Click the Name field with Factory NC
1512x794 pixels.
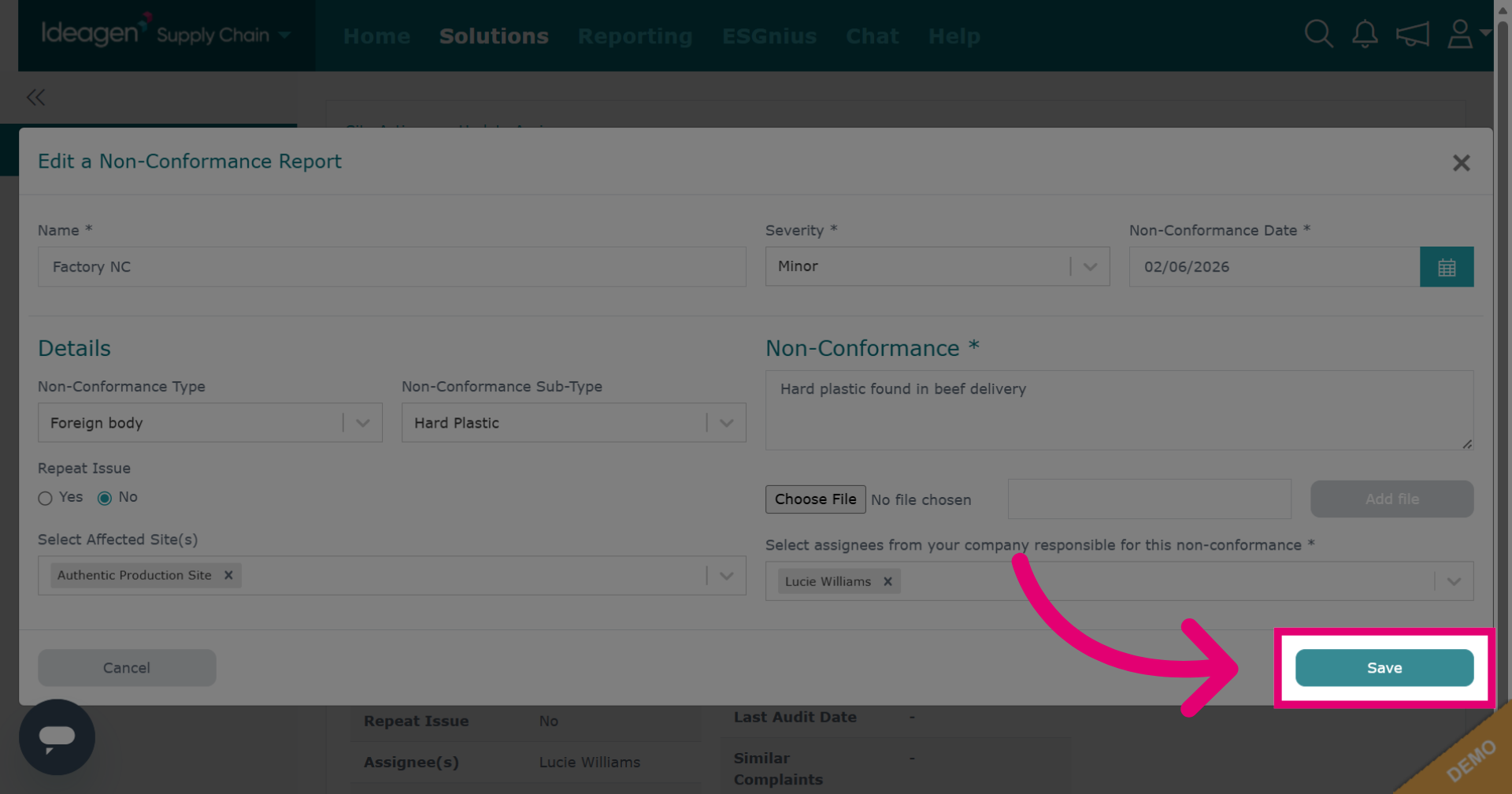pyautogui.click(x=391, y=267)
